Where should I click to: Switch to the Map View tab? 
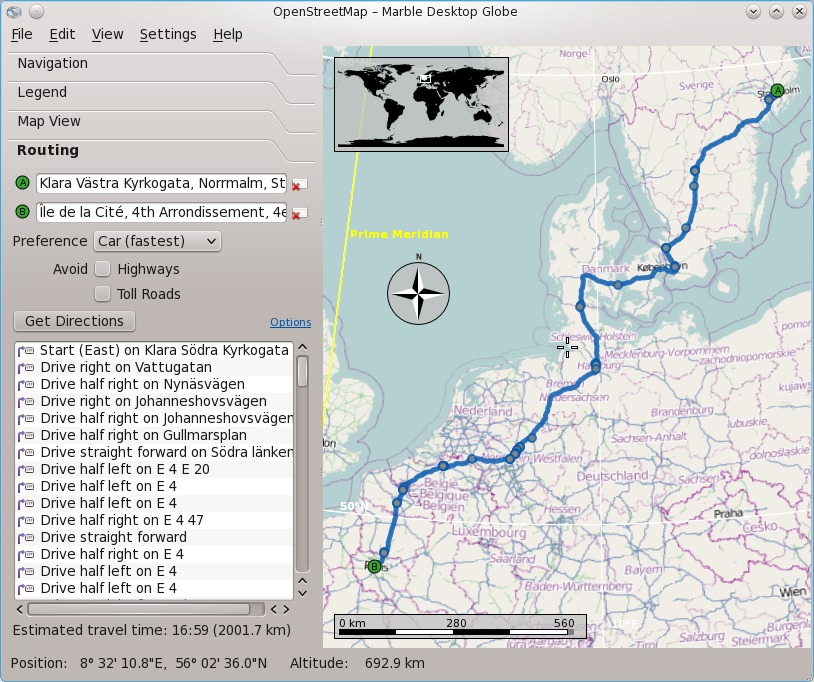pos(49,121)
